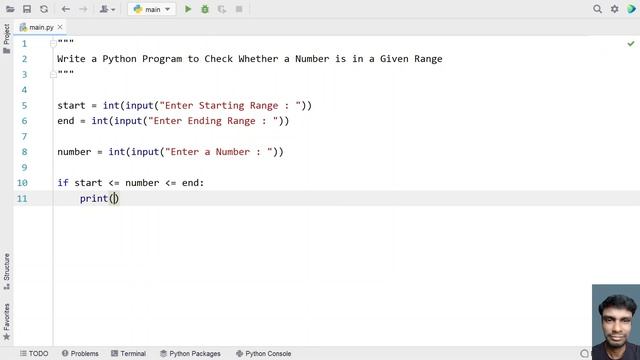This screenshot has width=640, height=360.
Task: Start debugging with the bug icon
Action: coord(205,9)
